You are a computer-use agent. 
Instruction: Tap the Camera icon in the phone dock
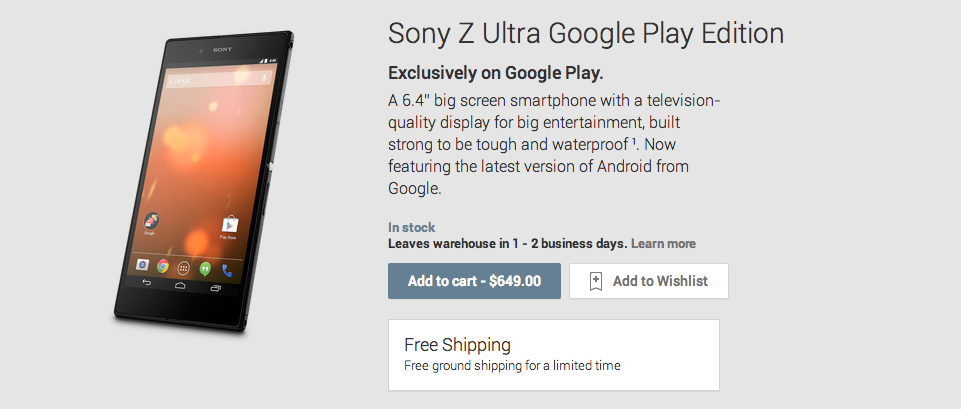[143, 265]
